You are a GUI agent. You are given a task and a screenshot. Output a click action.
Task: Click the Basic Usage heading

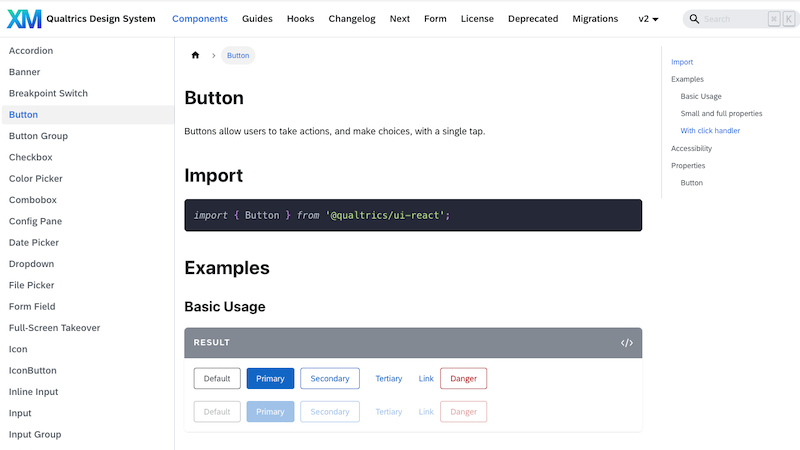tap(224, 307)
